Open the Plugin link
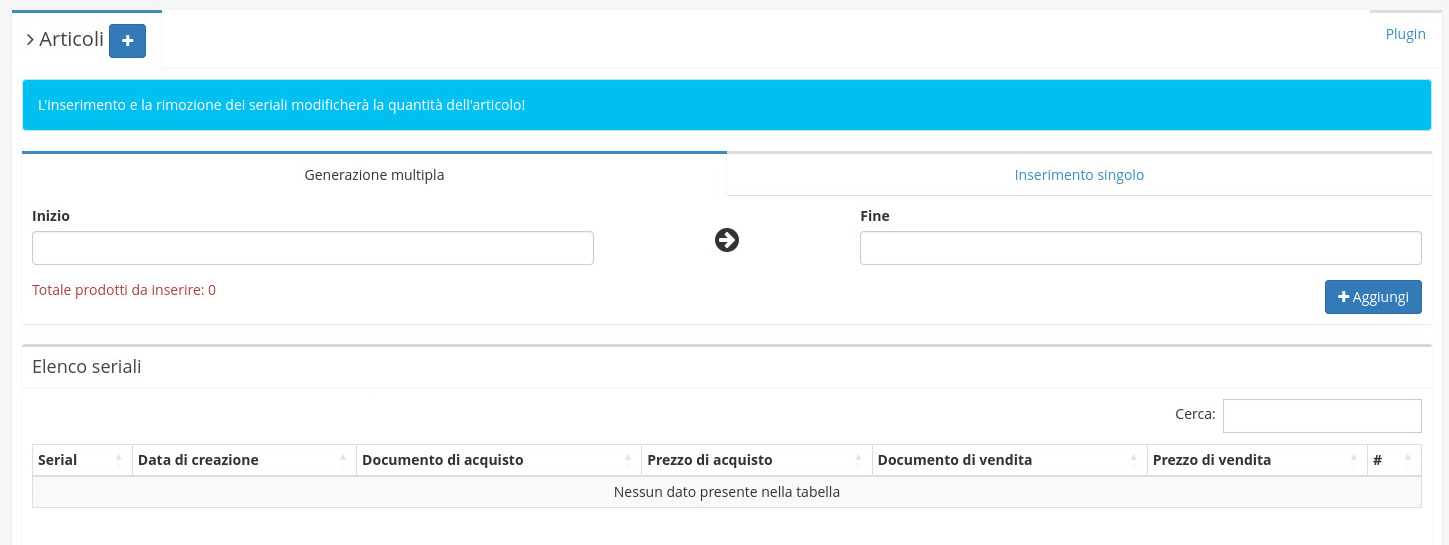 pos(1405,34)
